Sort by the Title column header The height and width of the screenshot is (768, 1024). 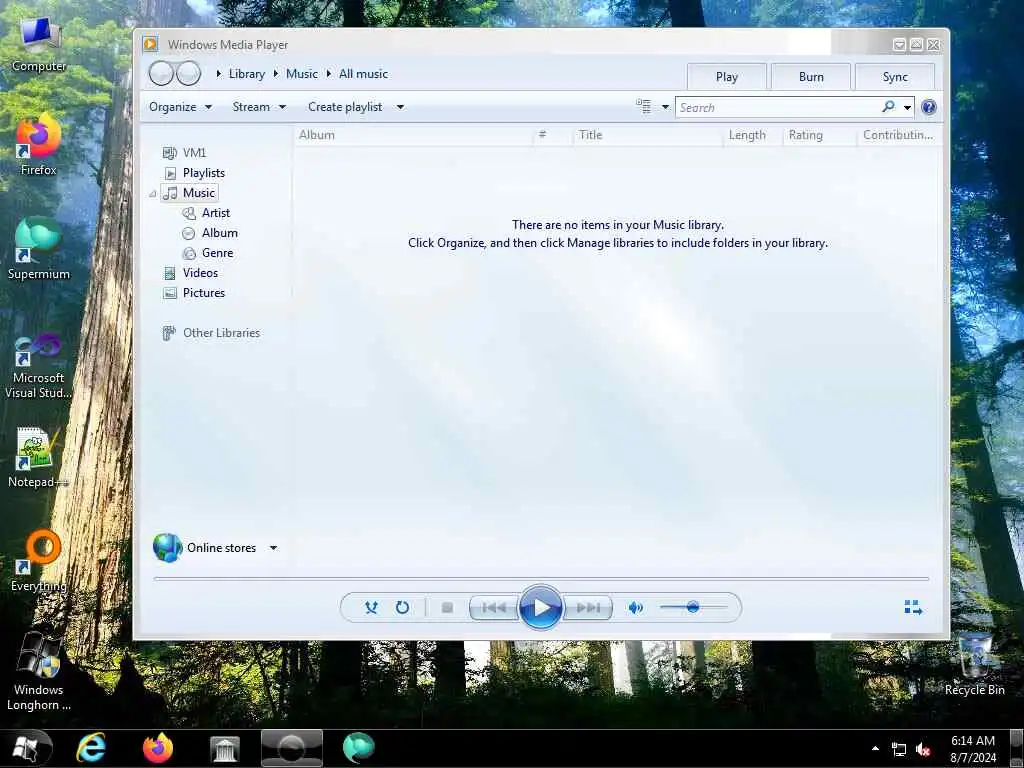(x=648, y=135)
